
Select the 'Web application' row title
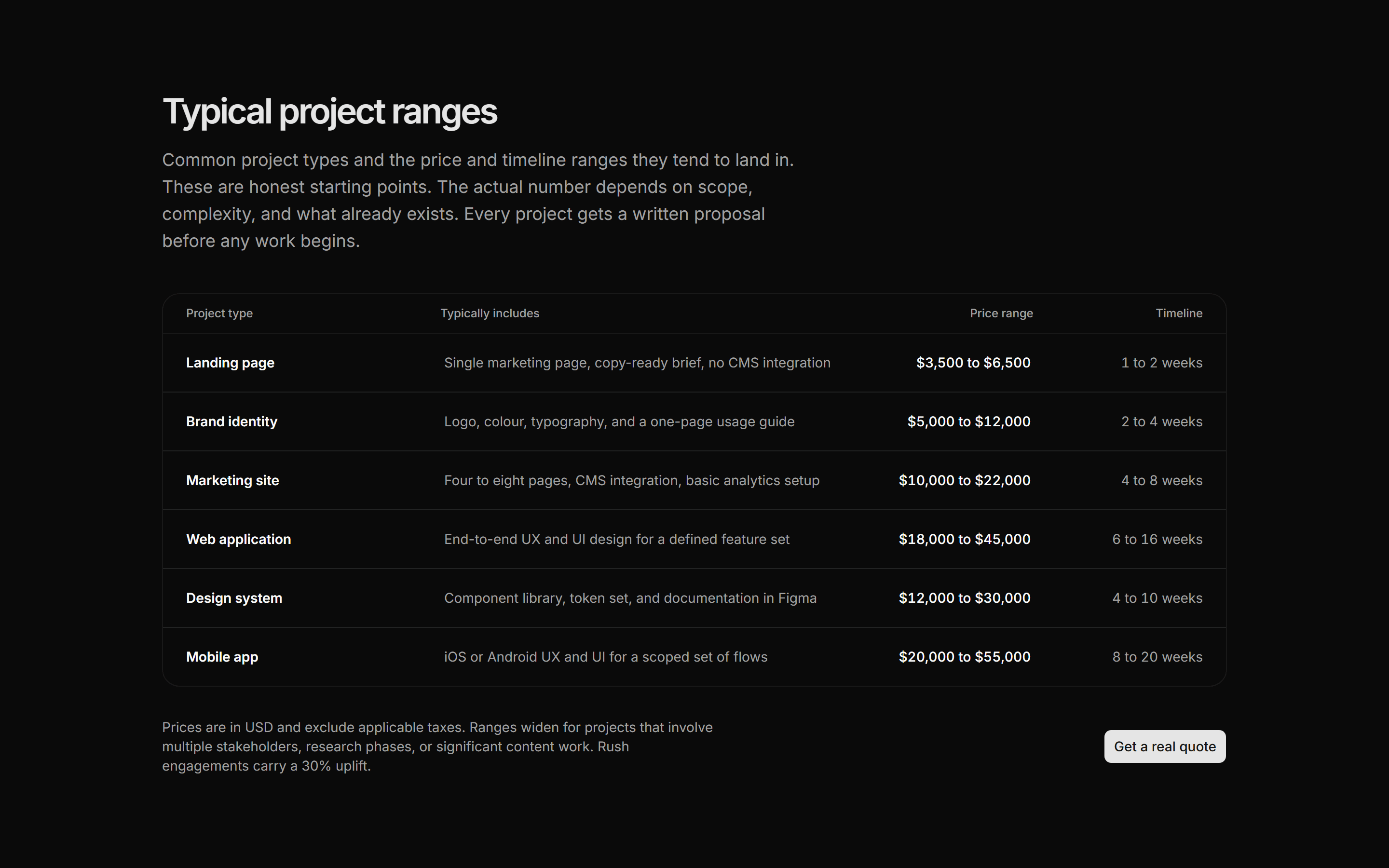tap(238, 539)
